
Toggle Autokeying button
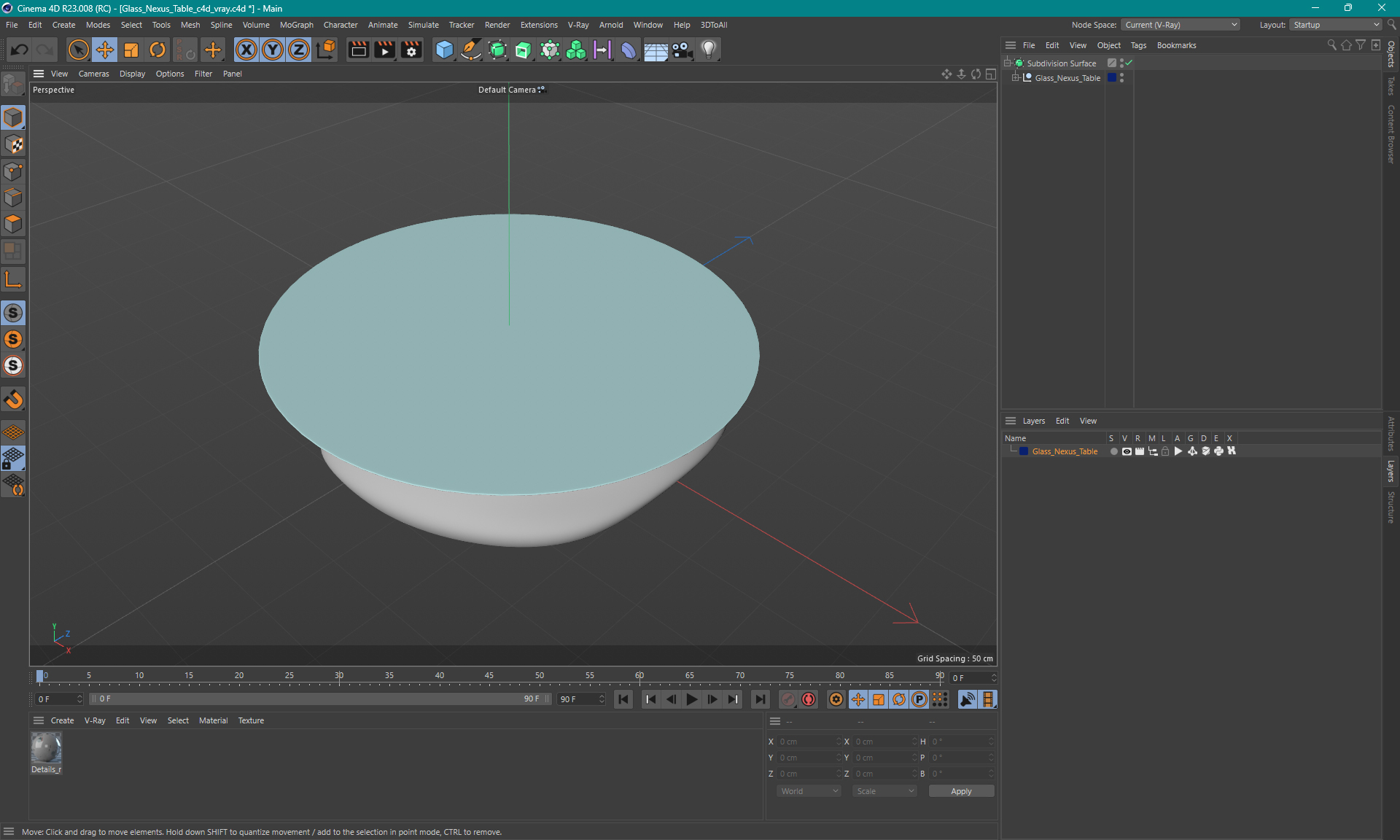pos(809,699)
